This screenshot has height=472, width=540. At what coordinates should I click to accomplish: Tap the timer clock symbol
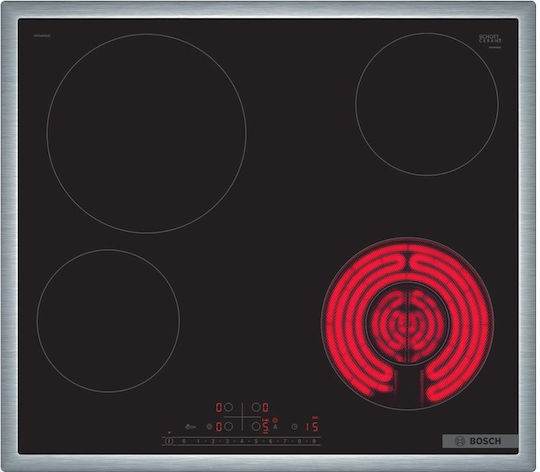point(294,427)
